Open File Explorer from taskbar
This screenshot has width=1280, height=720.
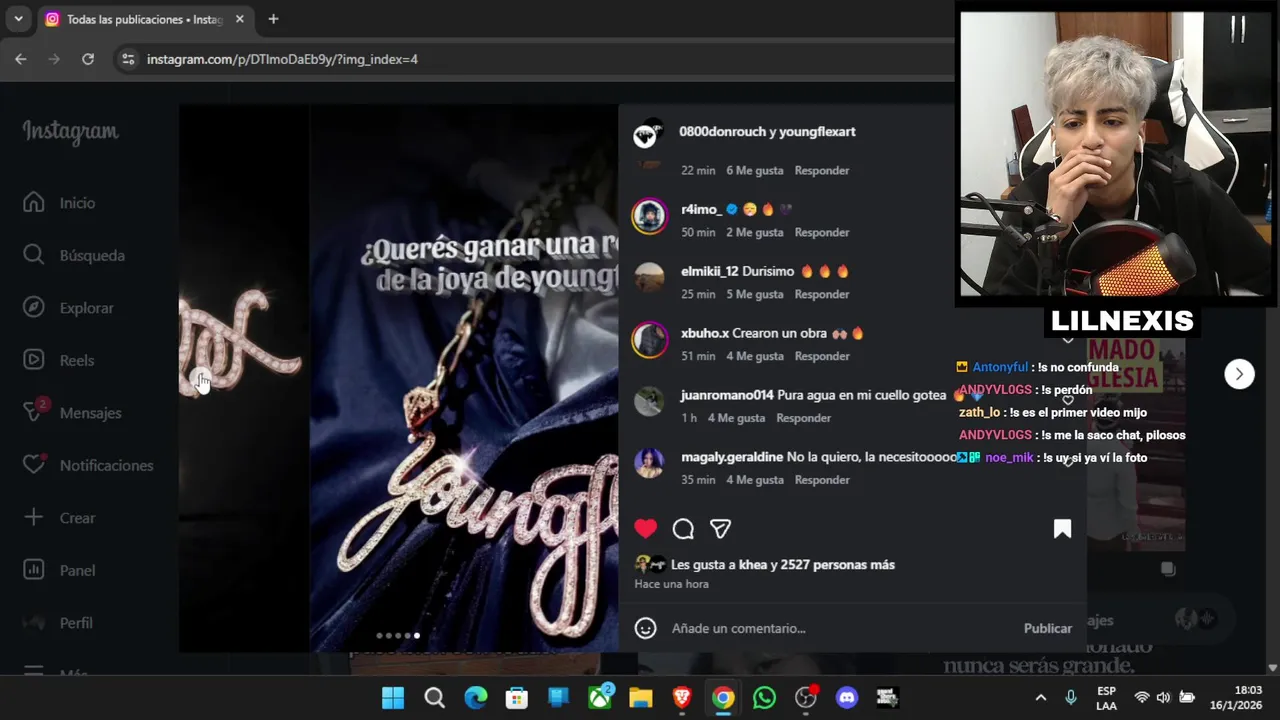click(641, 698)
